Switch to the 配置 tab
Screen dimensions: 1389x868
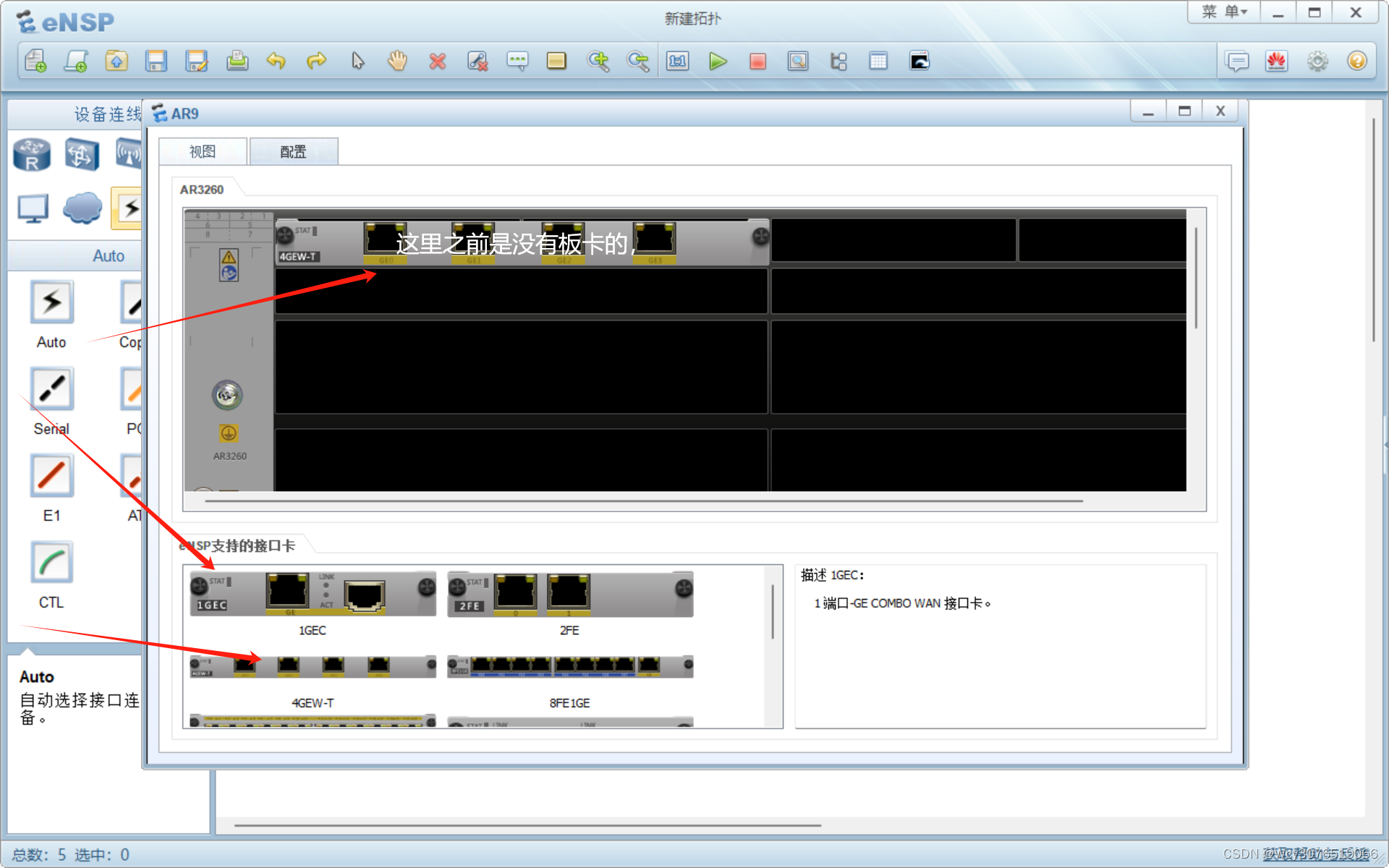[x=293, y=152]
